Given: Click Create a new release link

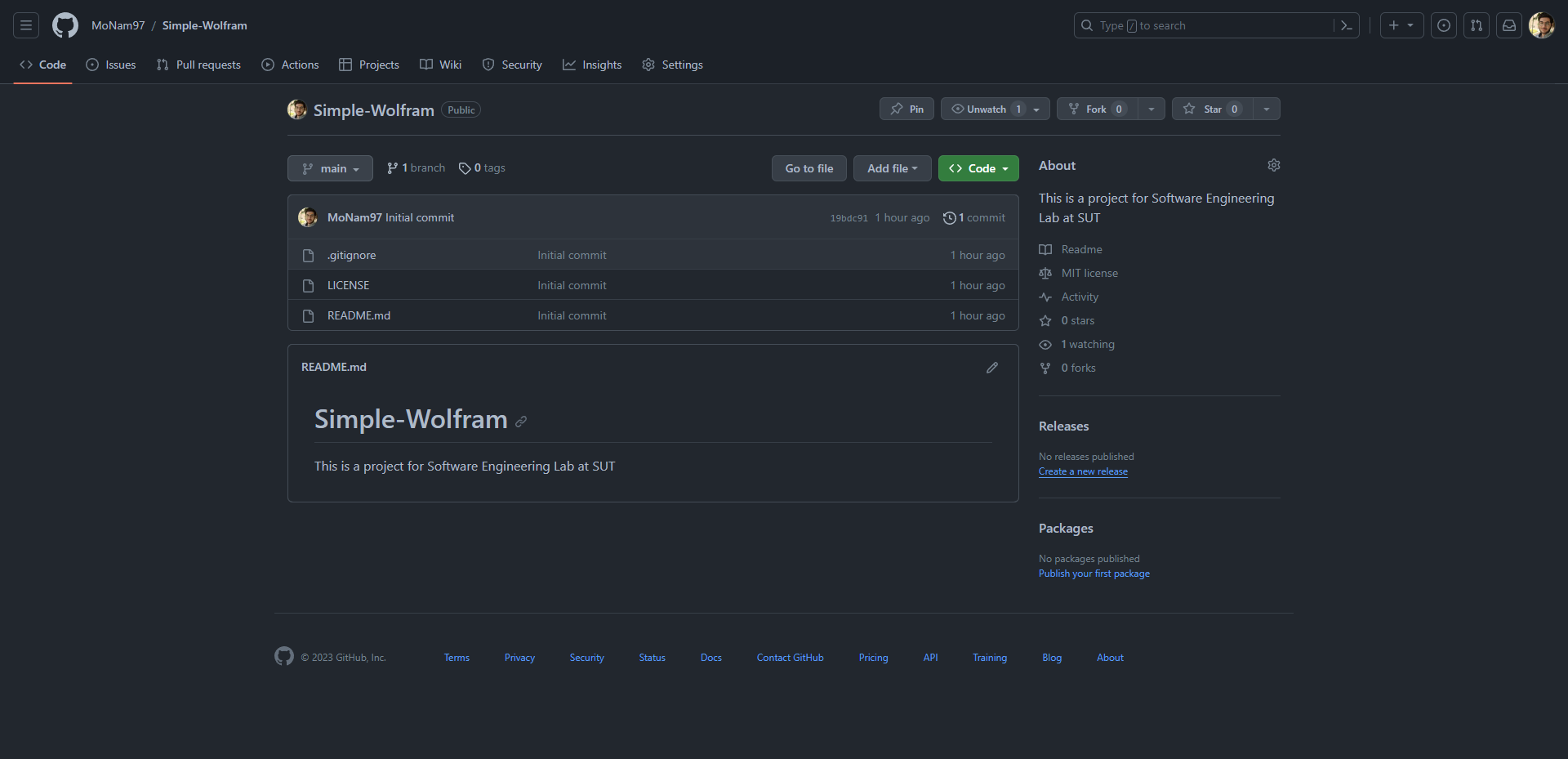Looking at the screenshot, I should coord(1083,472).
